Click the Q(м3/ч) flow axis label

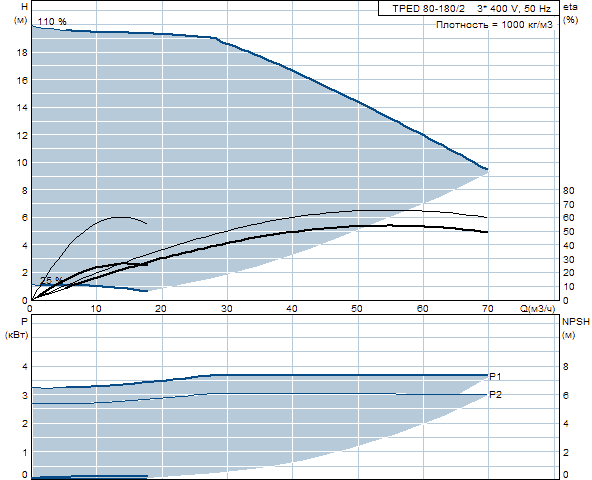(x=538, y=309)
